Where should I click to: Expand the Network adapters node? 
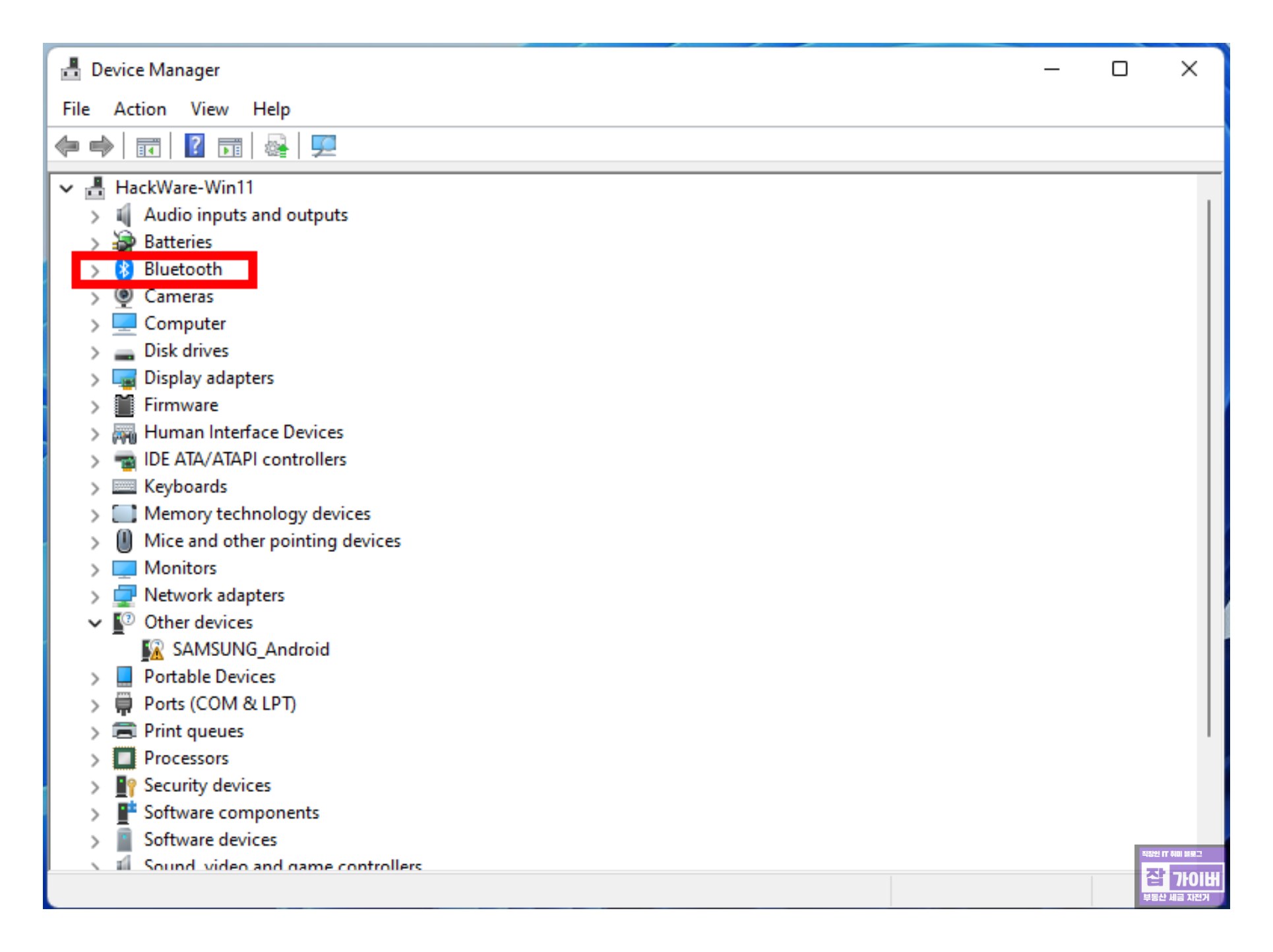click(x=95, y=597)
